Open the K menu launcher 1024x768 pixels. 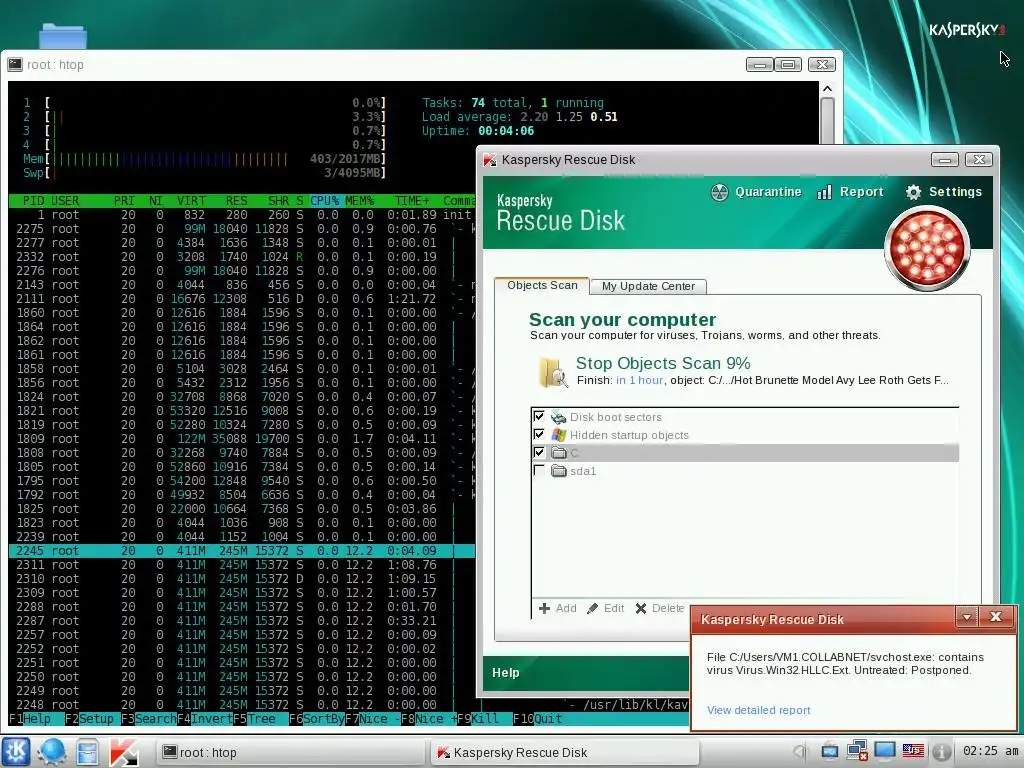tap(16, 752)
